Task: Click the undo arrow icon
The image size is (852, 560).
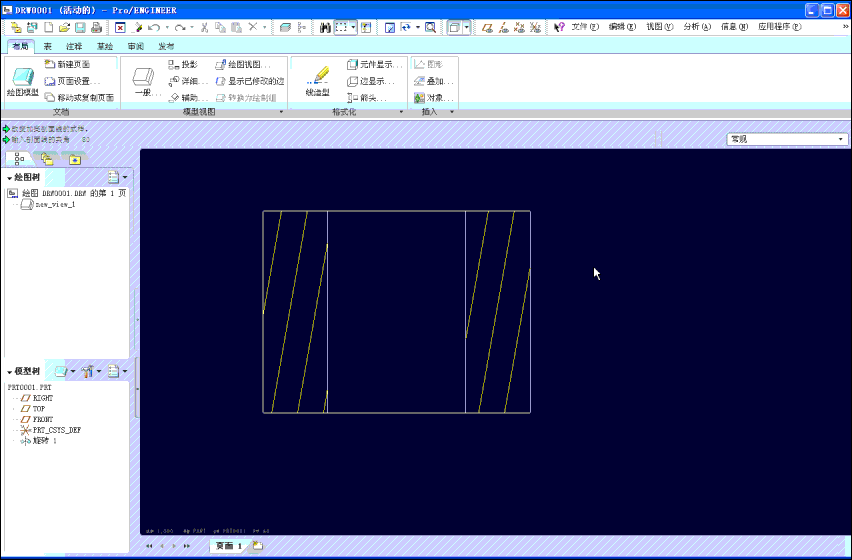Action: (154, 27)
